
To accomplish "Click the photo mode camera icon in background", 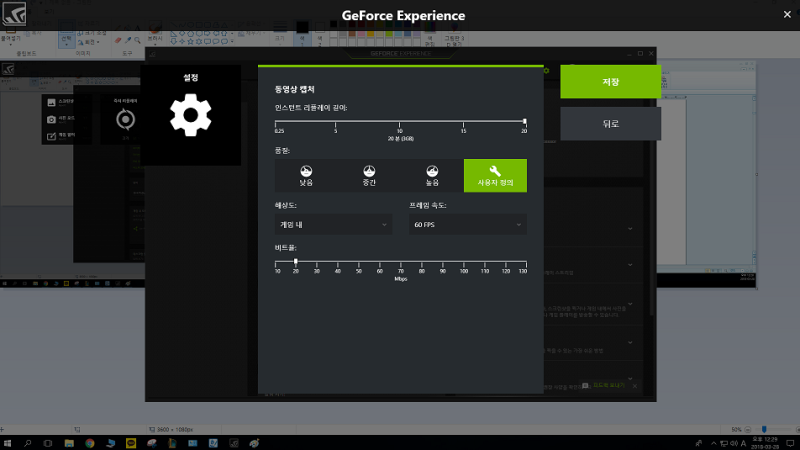I will click(x=51, y=119).
